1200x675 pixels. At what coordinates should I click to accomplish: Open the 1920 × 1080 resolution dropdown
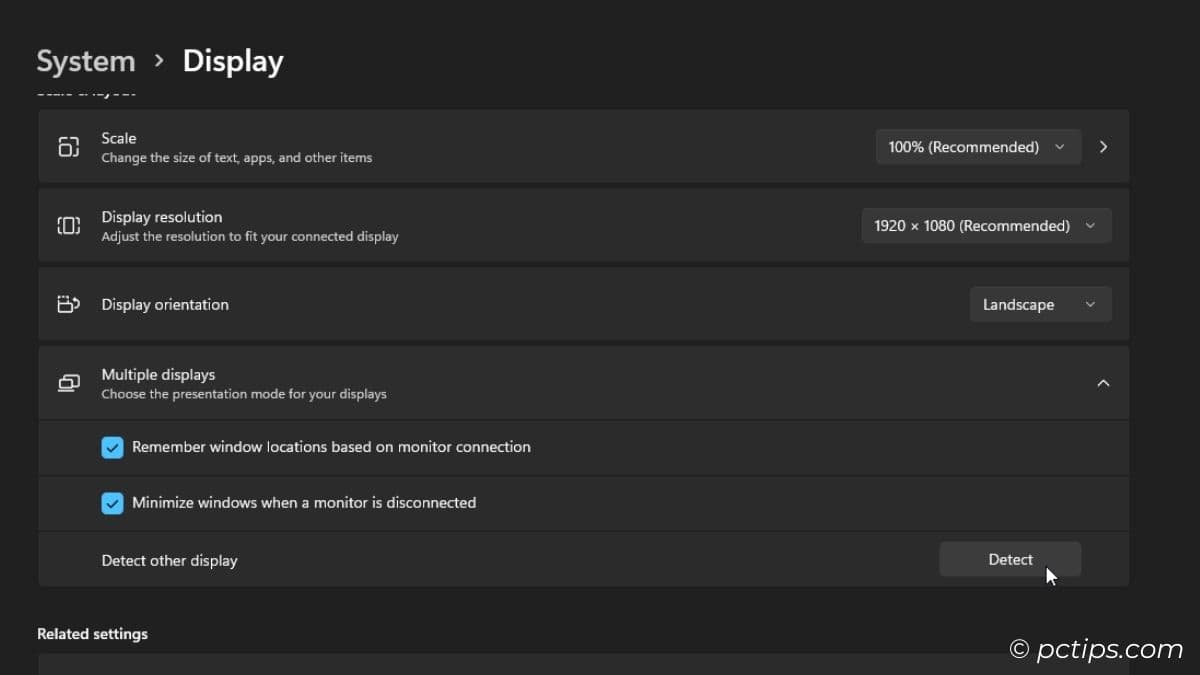pos(985,226)
